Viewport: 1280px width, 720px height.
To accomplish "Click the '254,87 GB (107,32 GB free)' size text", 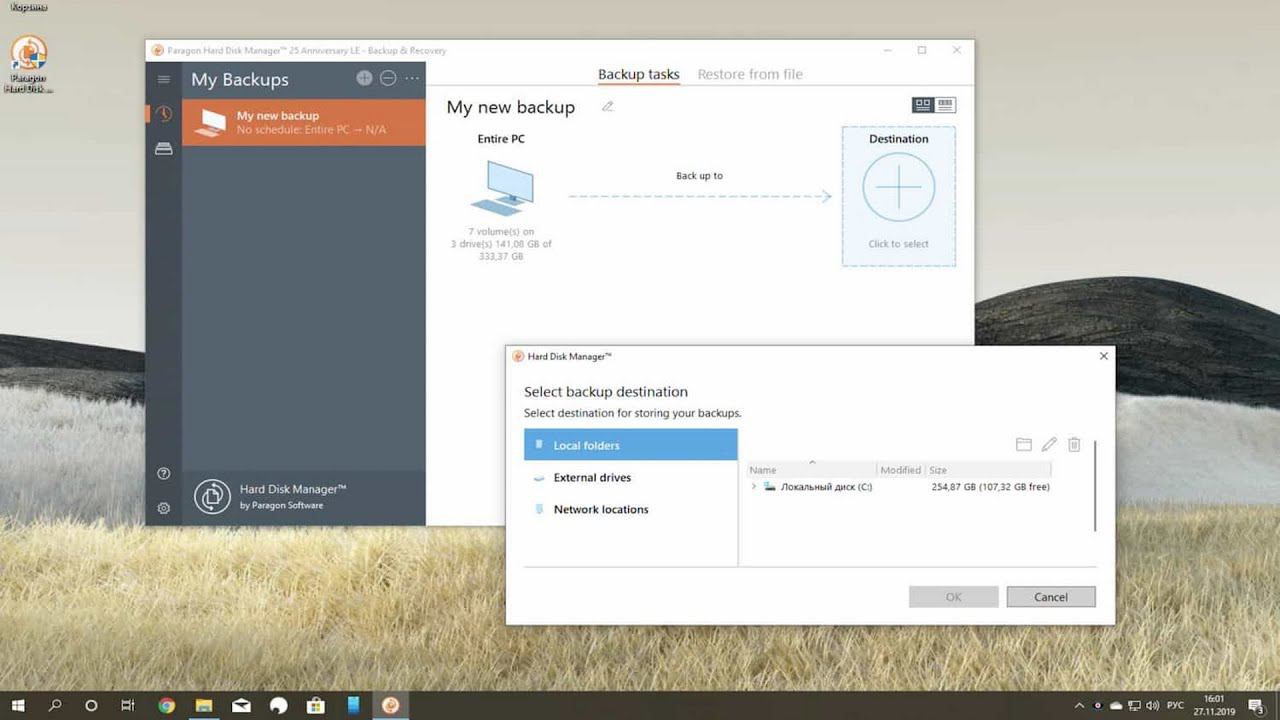I will tap(990, 487).
